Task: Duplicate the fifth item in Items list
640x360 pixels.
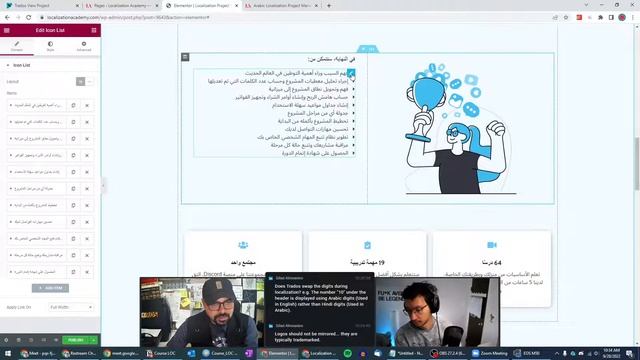Action: pos(73,172)
